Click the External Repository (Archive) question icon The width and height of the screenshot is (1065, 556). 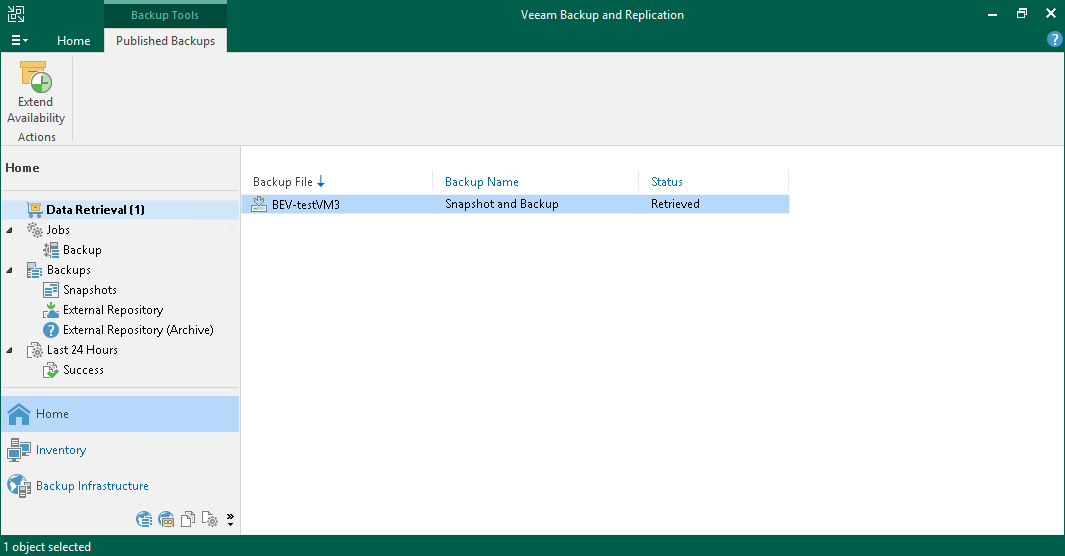(x=51, y=330)
